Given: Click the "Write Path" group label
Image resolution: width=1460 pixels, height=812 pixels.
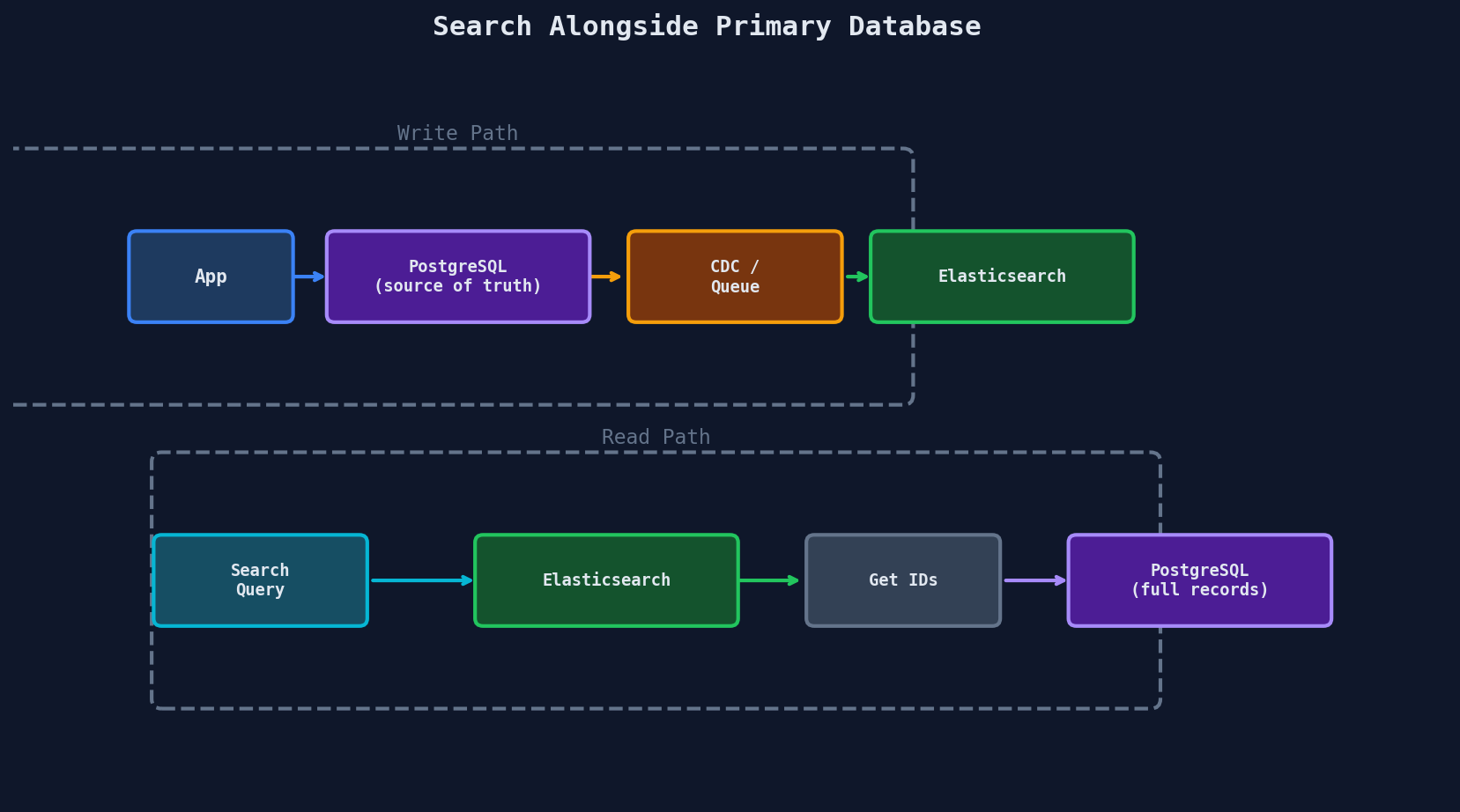Looking at the screenshot, I should [x=457, y=133].
